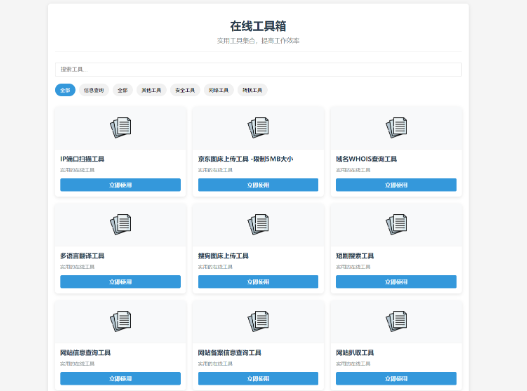Image resolution: width=527 pixels, height=391 pixels.
Task: Click the document icon on 短剧搜索工具 card
Action: click(396, 224)
